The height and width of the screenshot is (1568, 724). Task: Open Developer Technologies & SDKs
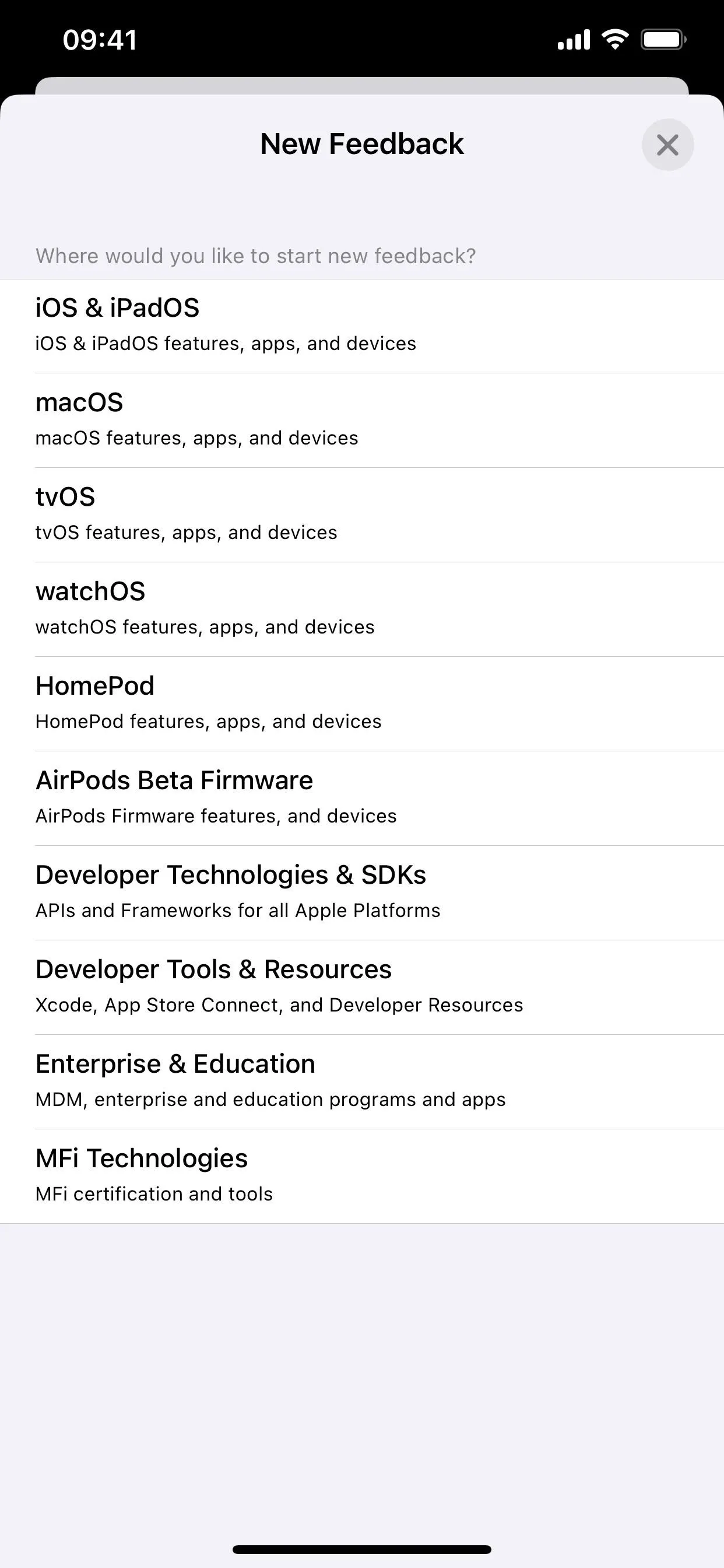(x=362, y=893)
